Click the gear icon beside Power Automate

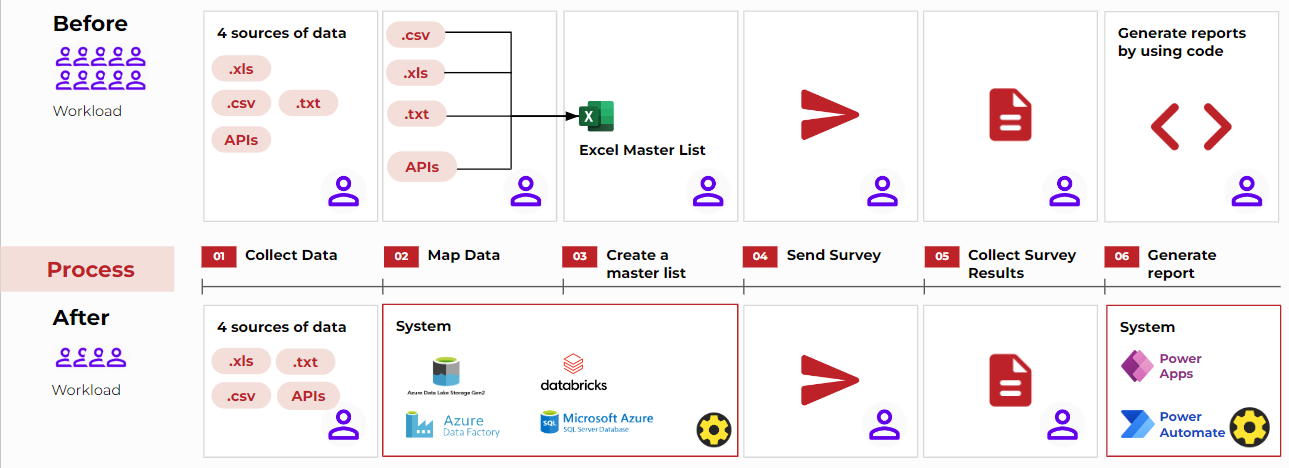(x=1248, y=427)
